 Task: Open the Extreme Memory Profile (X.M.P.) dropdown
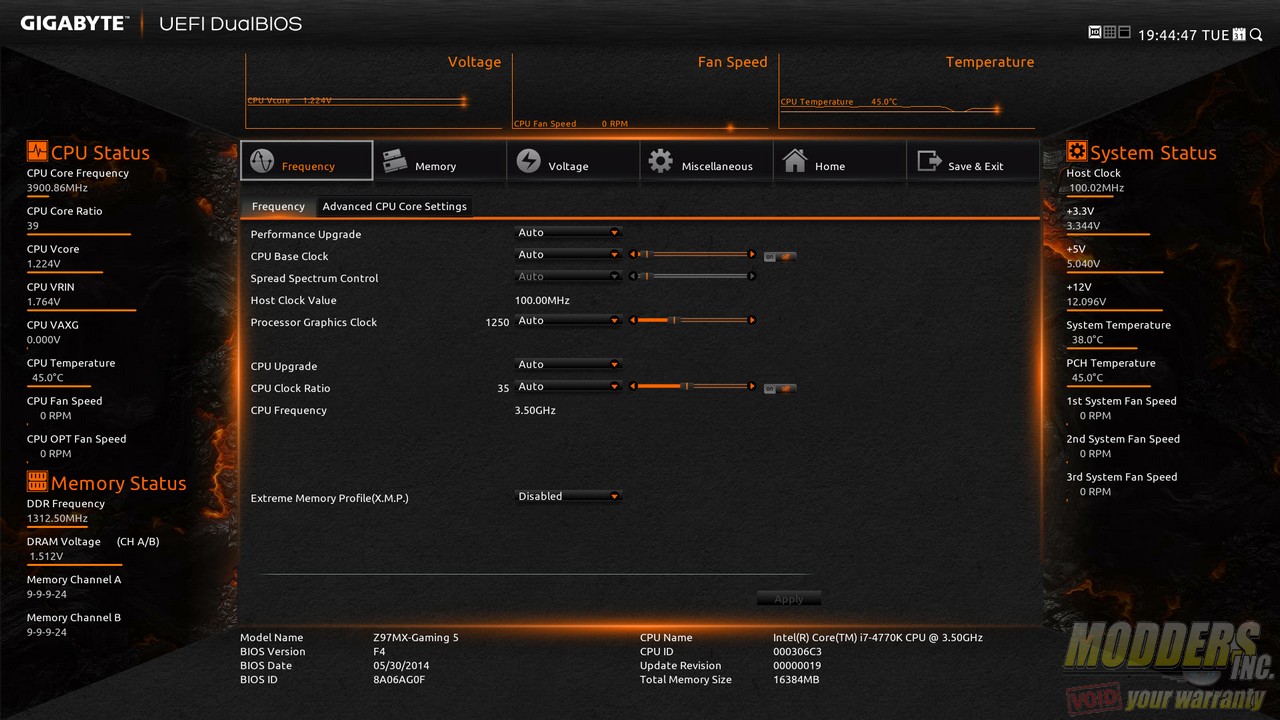pos(568,497)
